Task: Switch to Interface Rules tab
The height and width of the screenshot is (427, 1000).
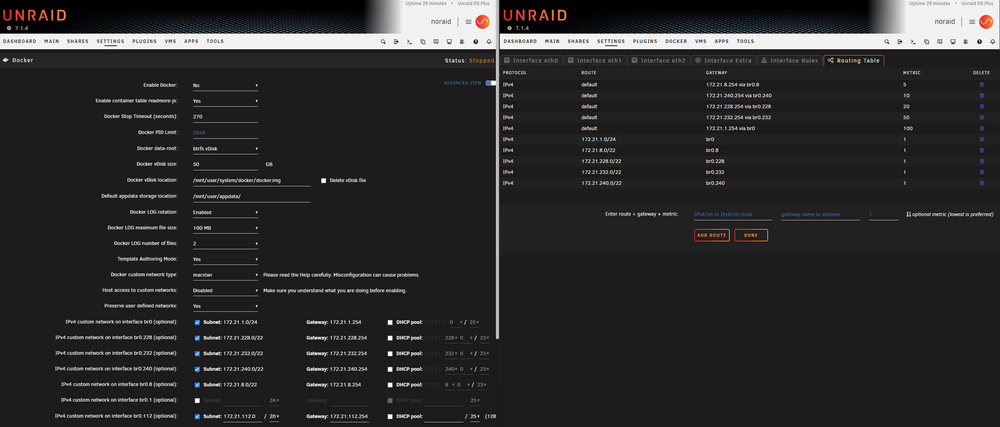Action: 789,61
